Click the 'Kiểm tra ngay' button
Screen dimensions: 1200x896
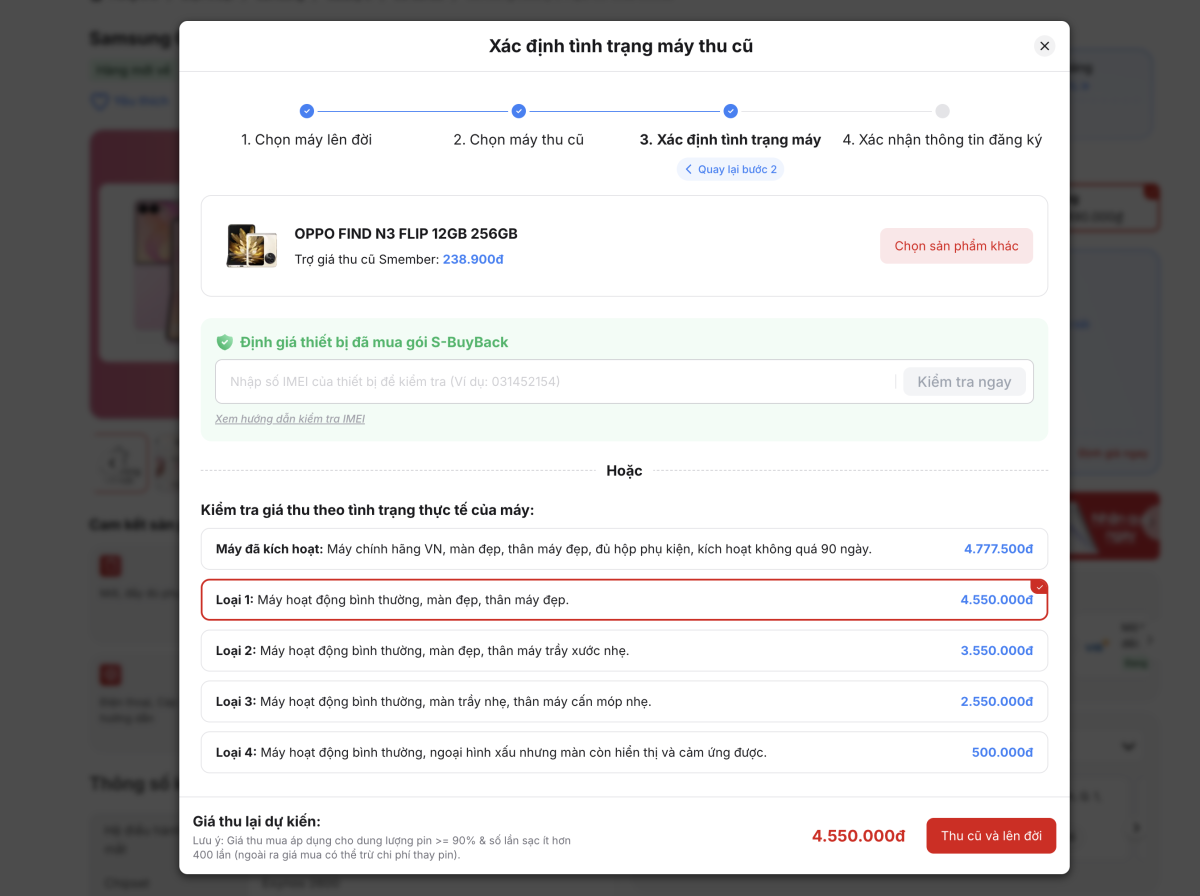964,382
